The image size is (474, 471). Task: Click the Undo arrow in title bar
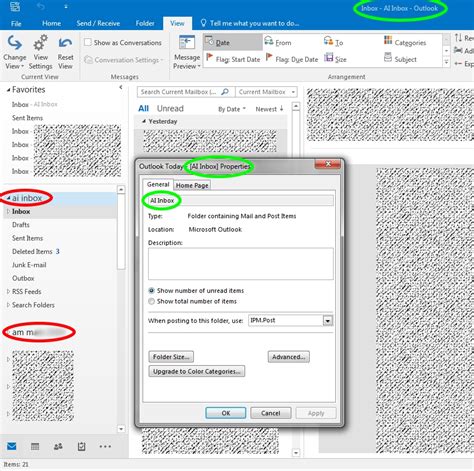pos(41,7)
